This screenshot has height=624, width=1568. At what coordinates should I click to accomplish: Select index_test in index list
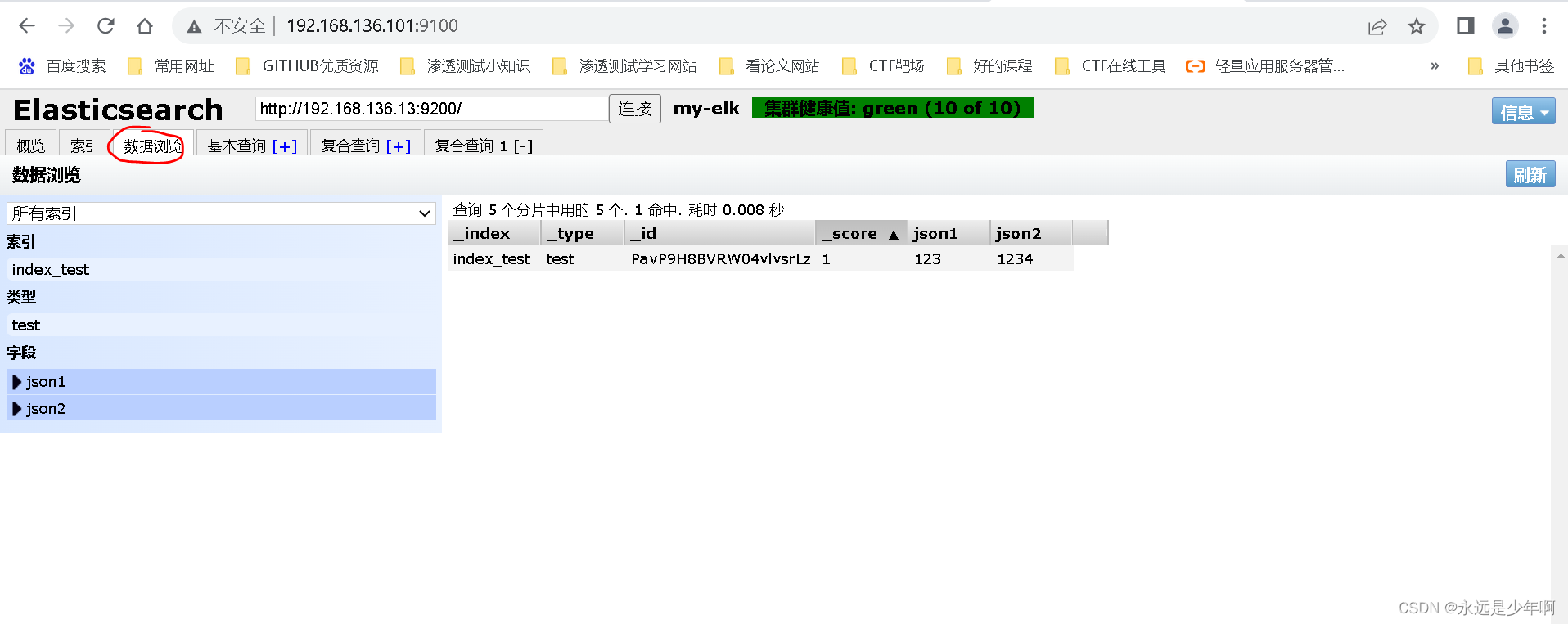pos(221,270)
